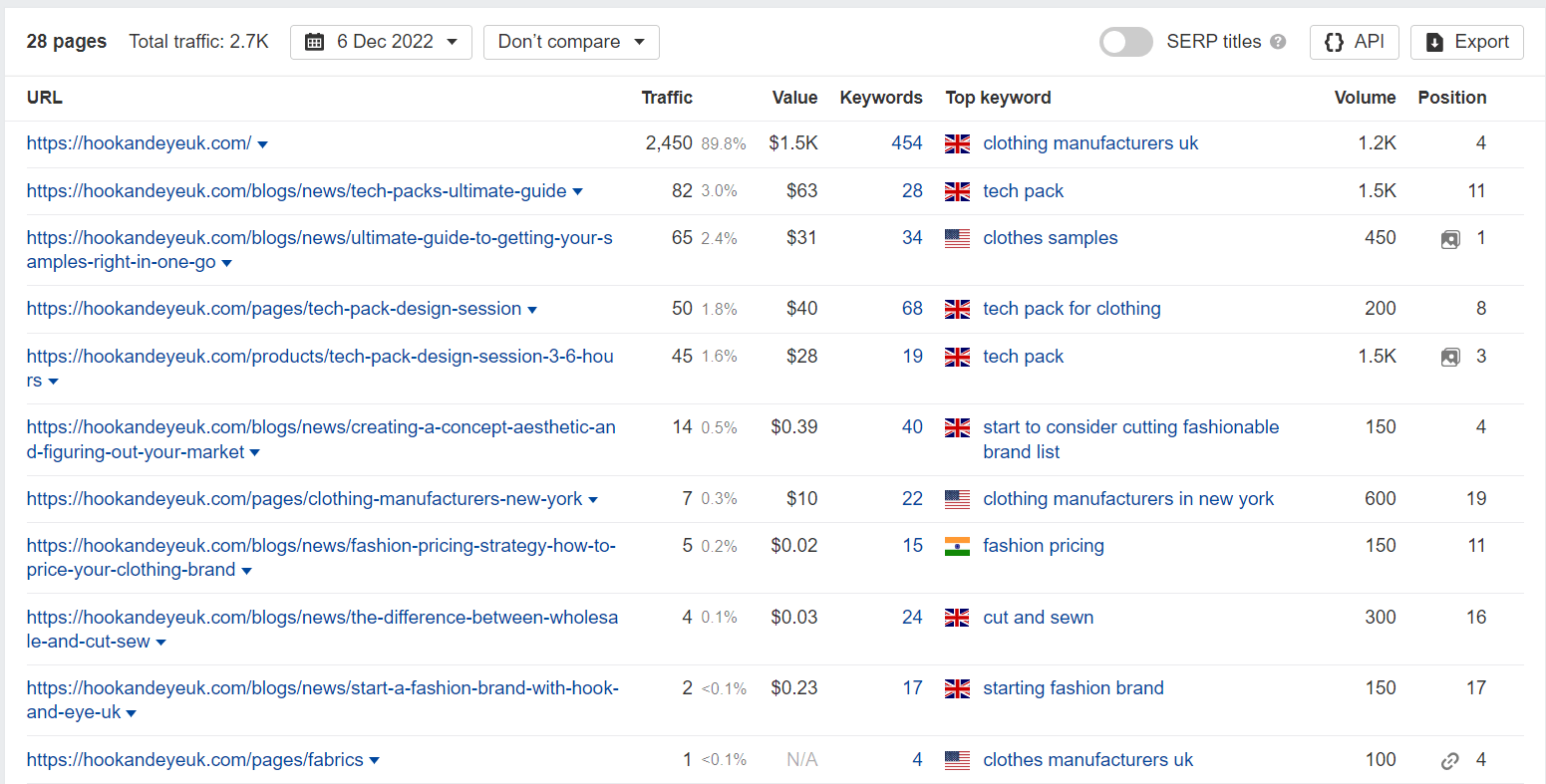Expand the clothing-manufacturers-new-york URL arrow
The image size is (1546, 784).
593,500
